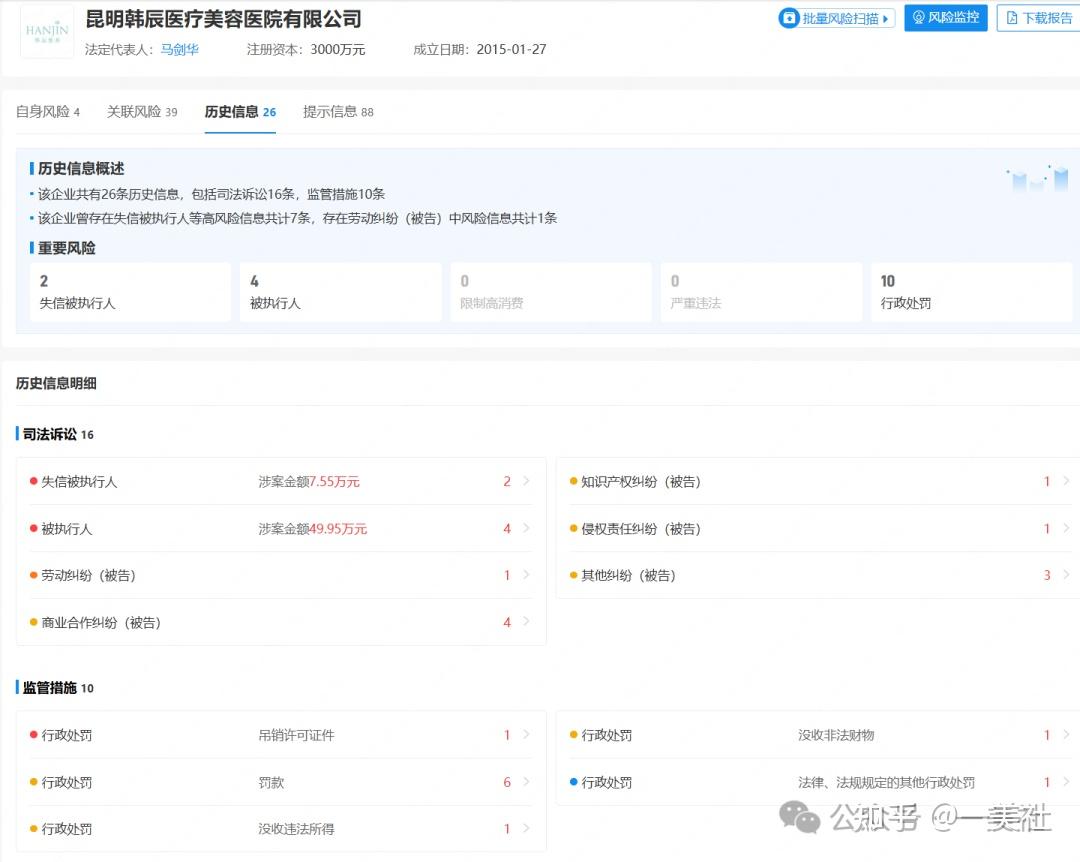Expand the 没收违法所得 row chevron
The height and width of the screenshot is (862, 1080).
tap(526, 828)
